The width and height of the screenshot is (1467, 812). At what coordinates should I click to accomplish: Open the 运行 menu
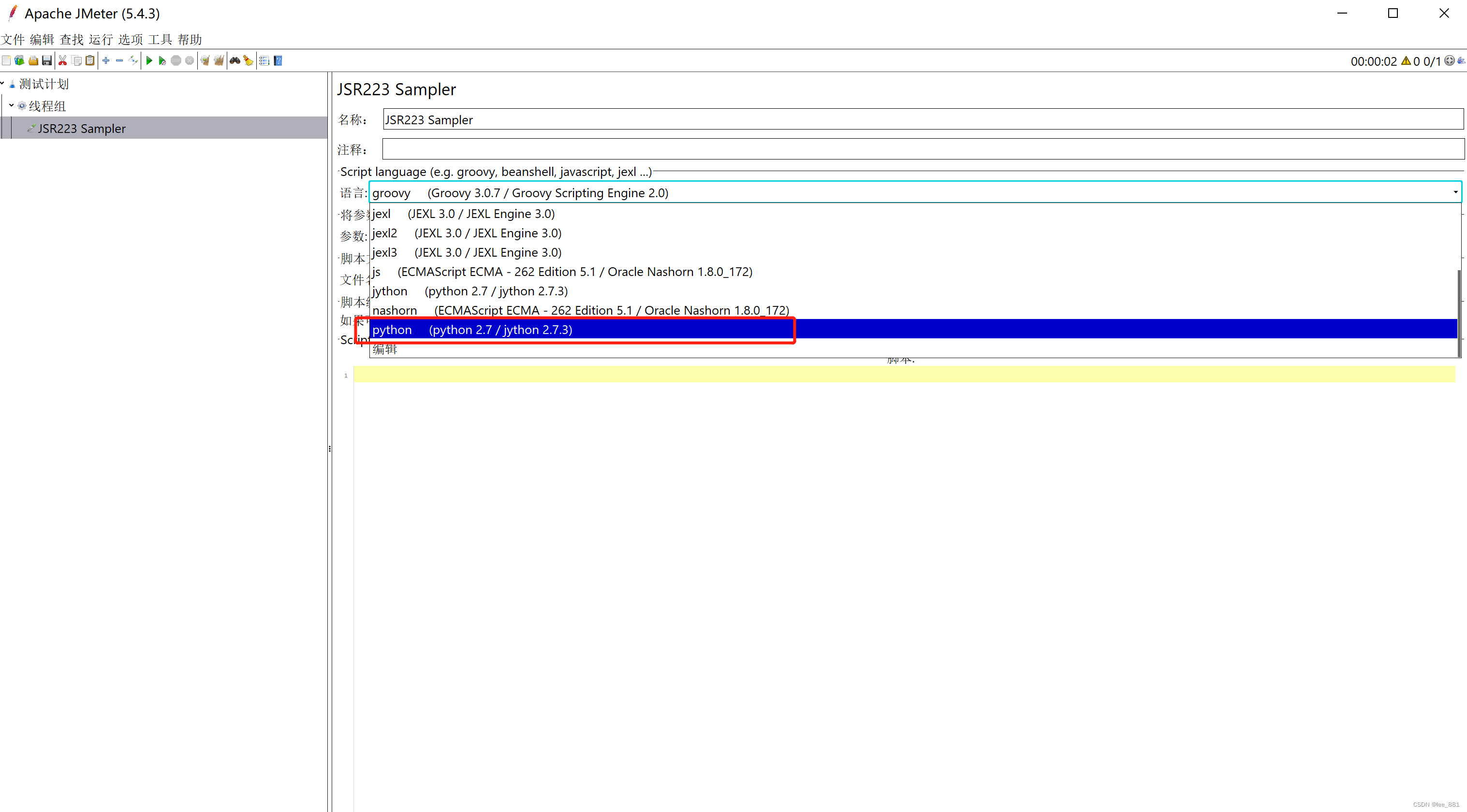tap(101, 39)
